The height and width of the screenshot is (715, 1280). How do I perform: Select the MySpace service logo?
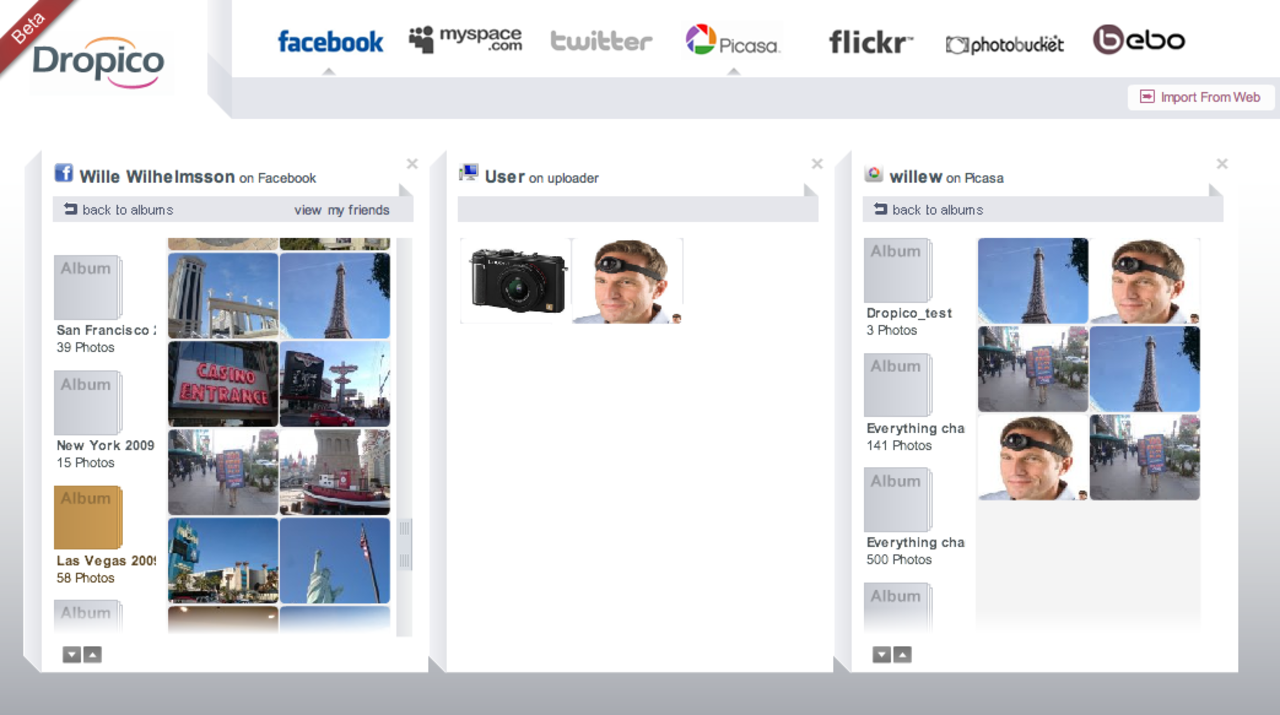tap(465, 40)
